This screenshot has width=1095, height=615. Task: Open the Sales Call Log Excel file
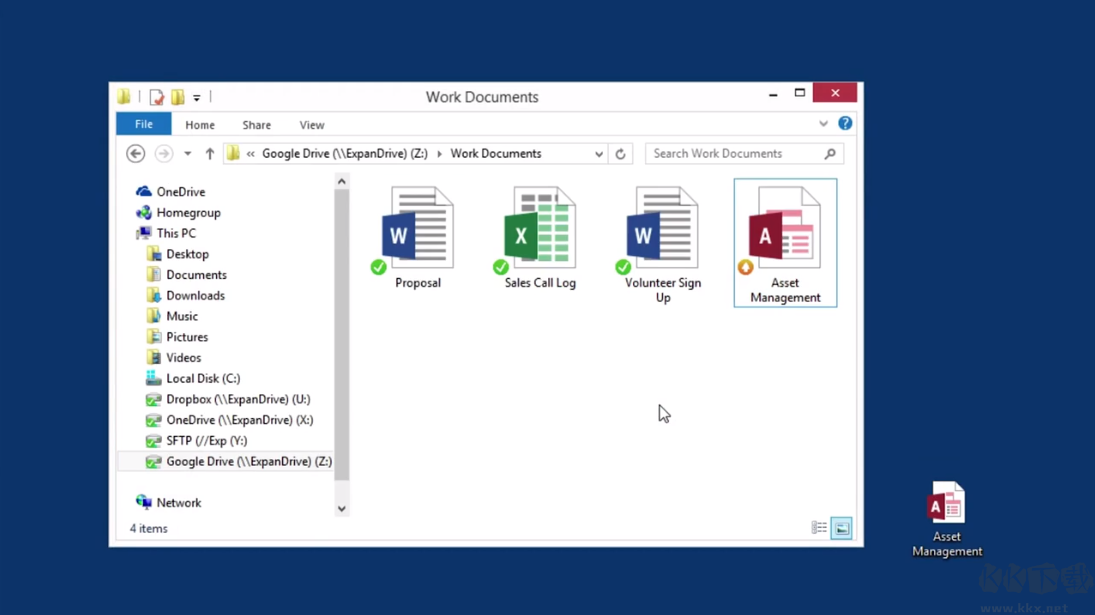[540, 237]
